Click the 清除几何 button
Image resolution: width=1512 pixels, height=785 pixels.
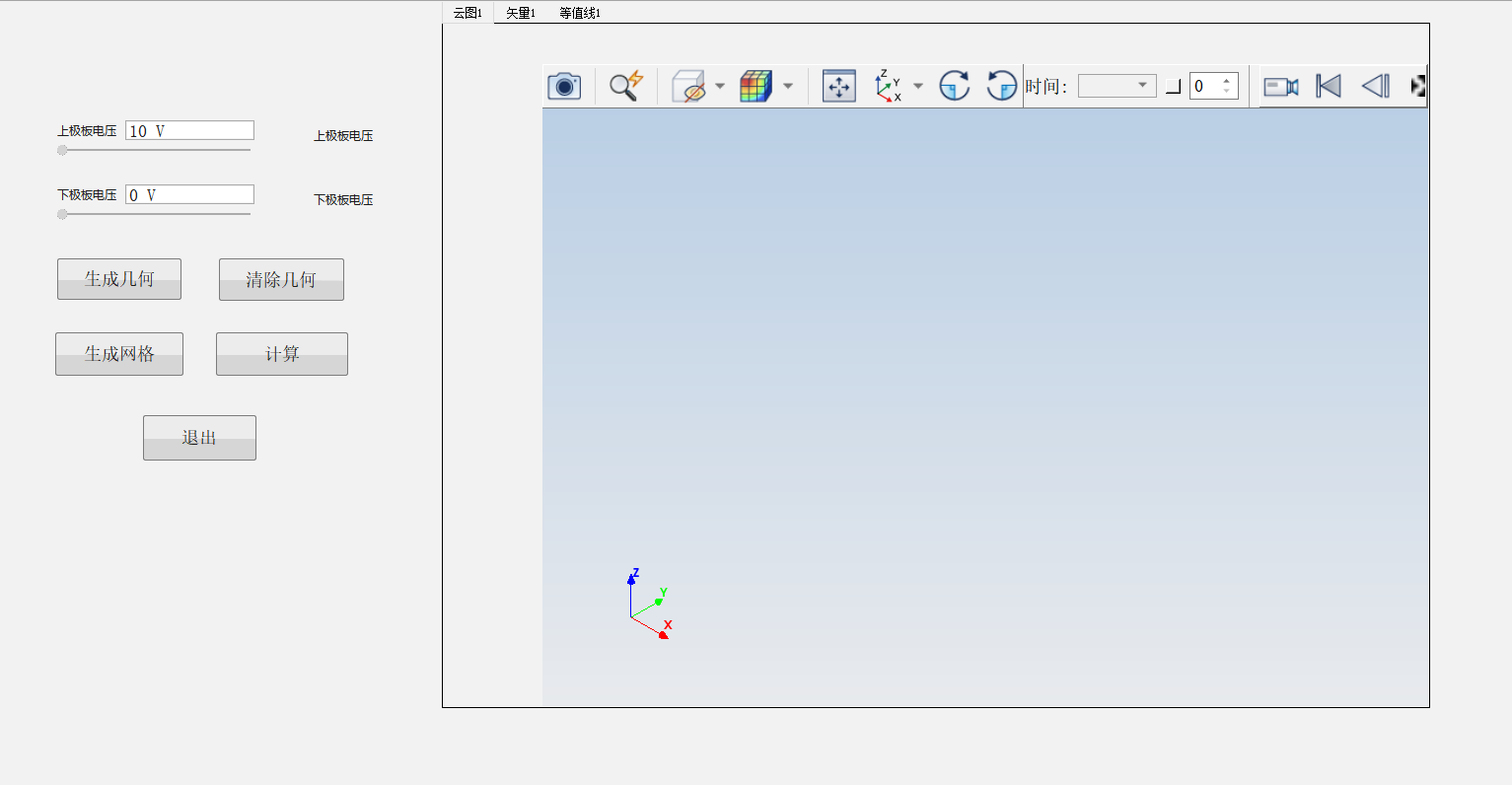(281, 279)
